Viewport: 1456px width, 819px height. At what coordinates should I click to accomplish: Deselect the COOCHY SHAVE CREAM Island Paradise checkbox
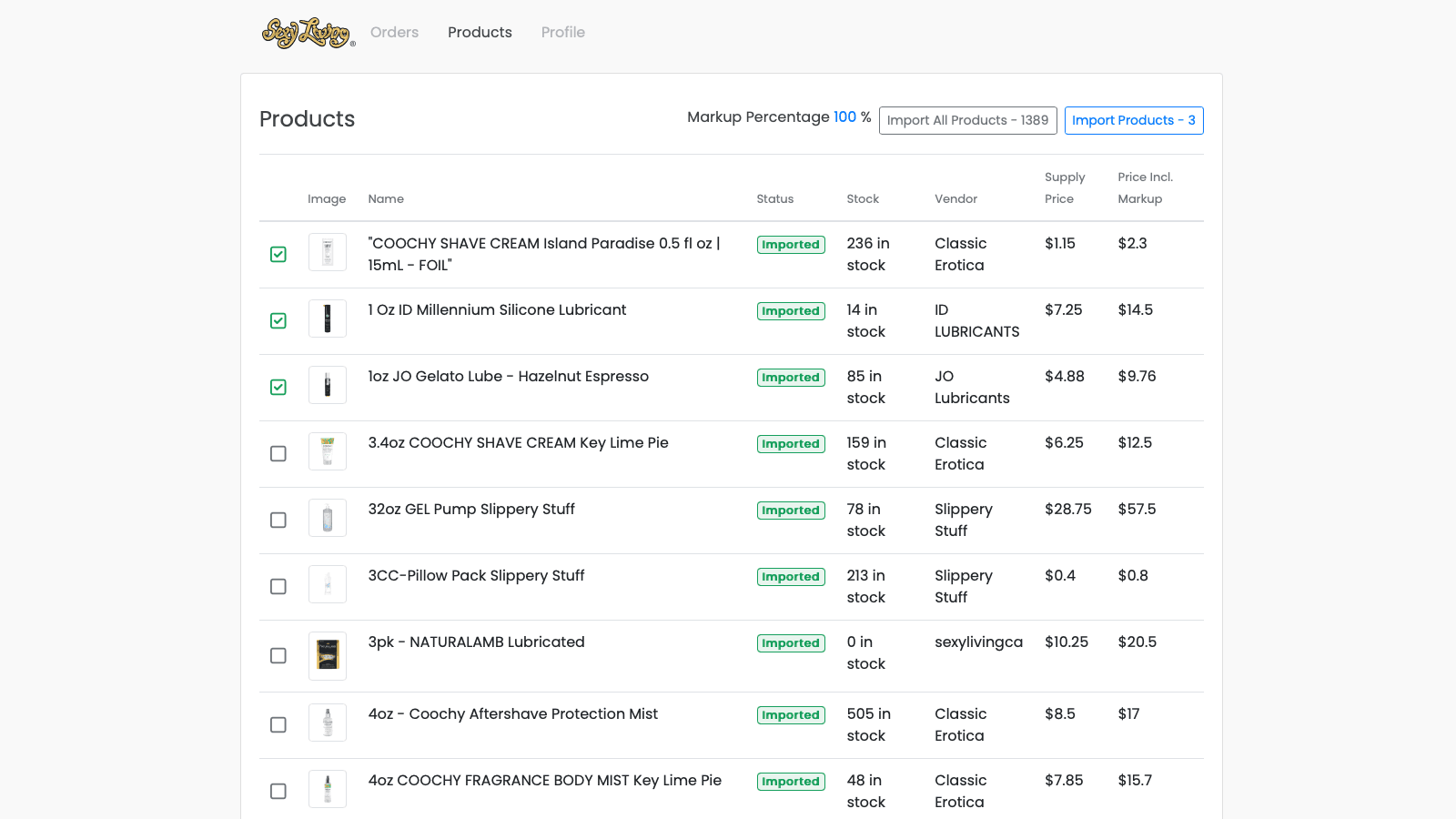coord(278,254)
